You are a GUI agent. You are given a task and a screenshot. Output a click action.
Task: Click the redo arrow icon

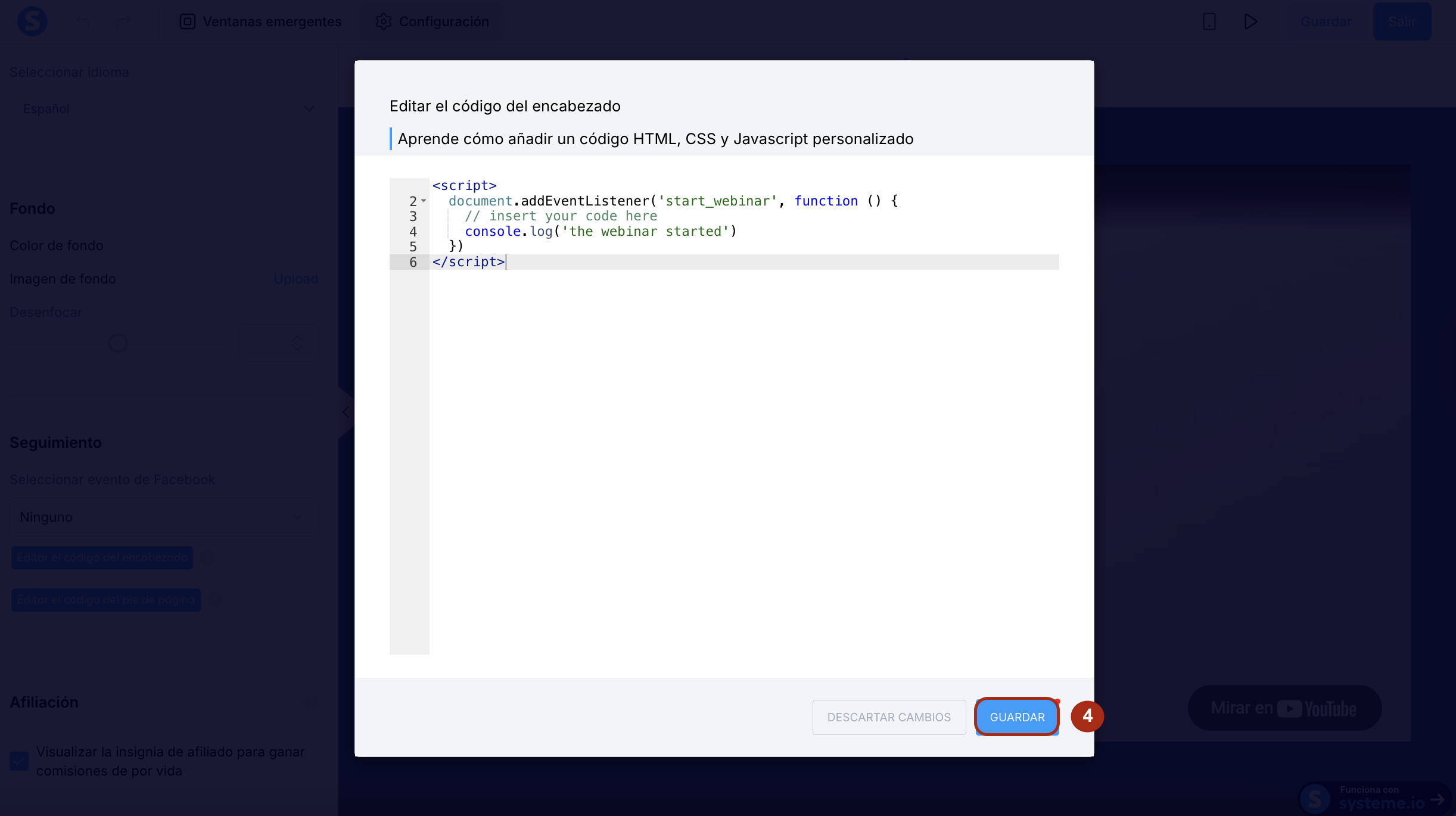[123, 22]
